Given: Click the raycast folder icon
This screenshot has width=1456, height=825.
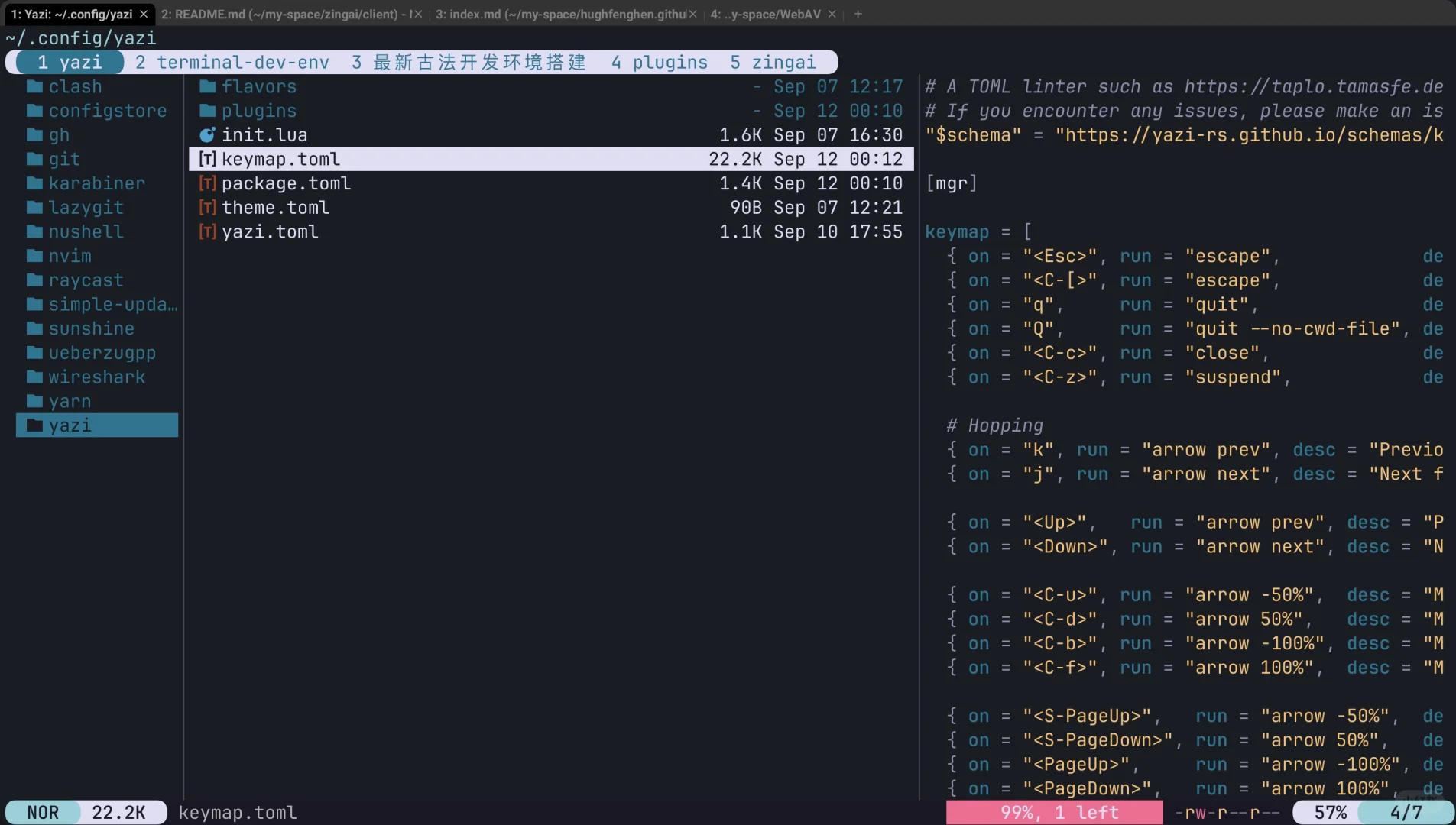Looking at the screenshot, I should (x=34, y=280).
